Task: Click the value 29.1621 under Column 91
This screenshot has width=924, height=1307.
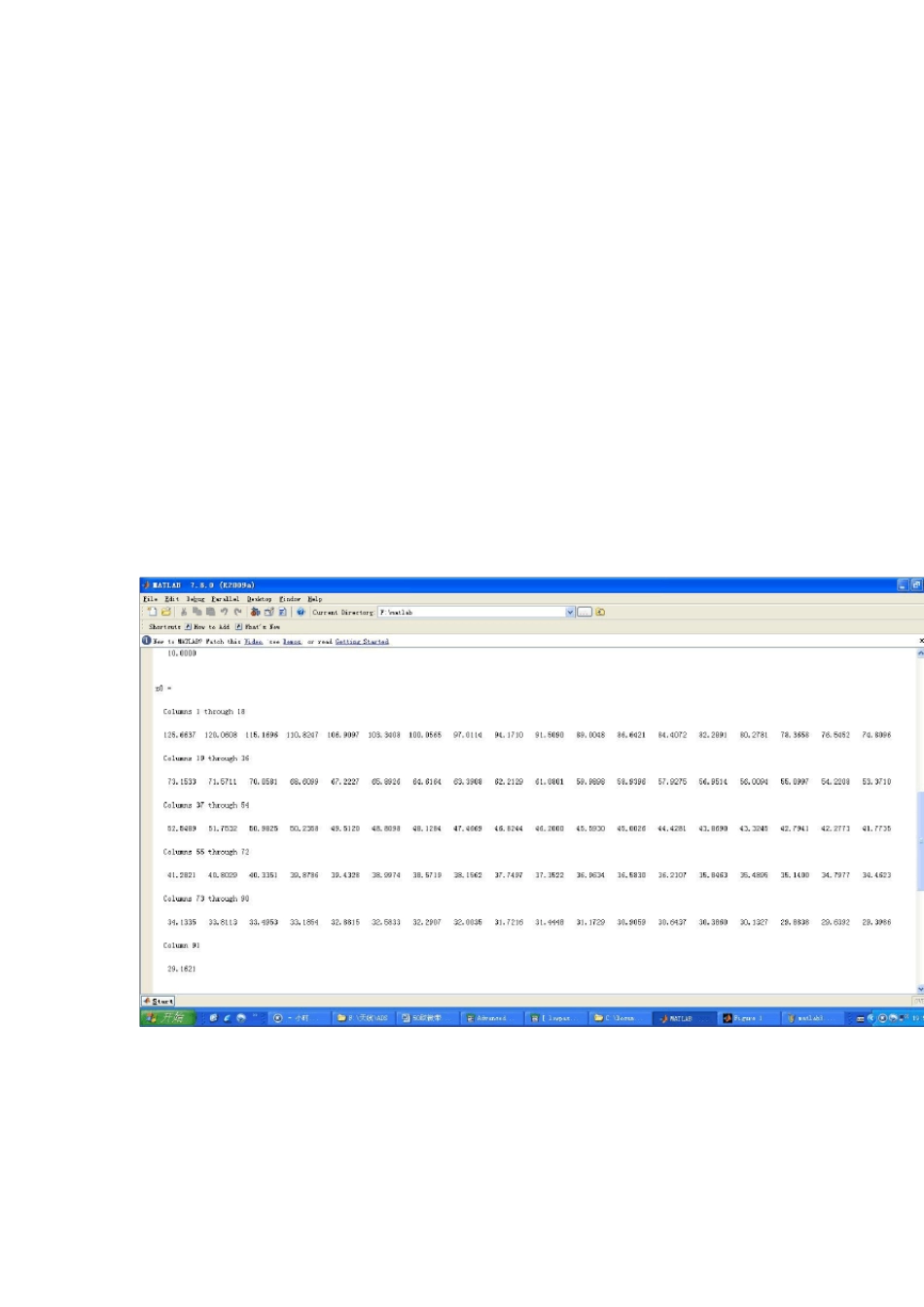Action: click(x=181, y=969)
